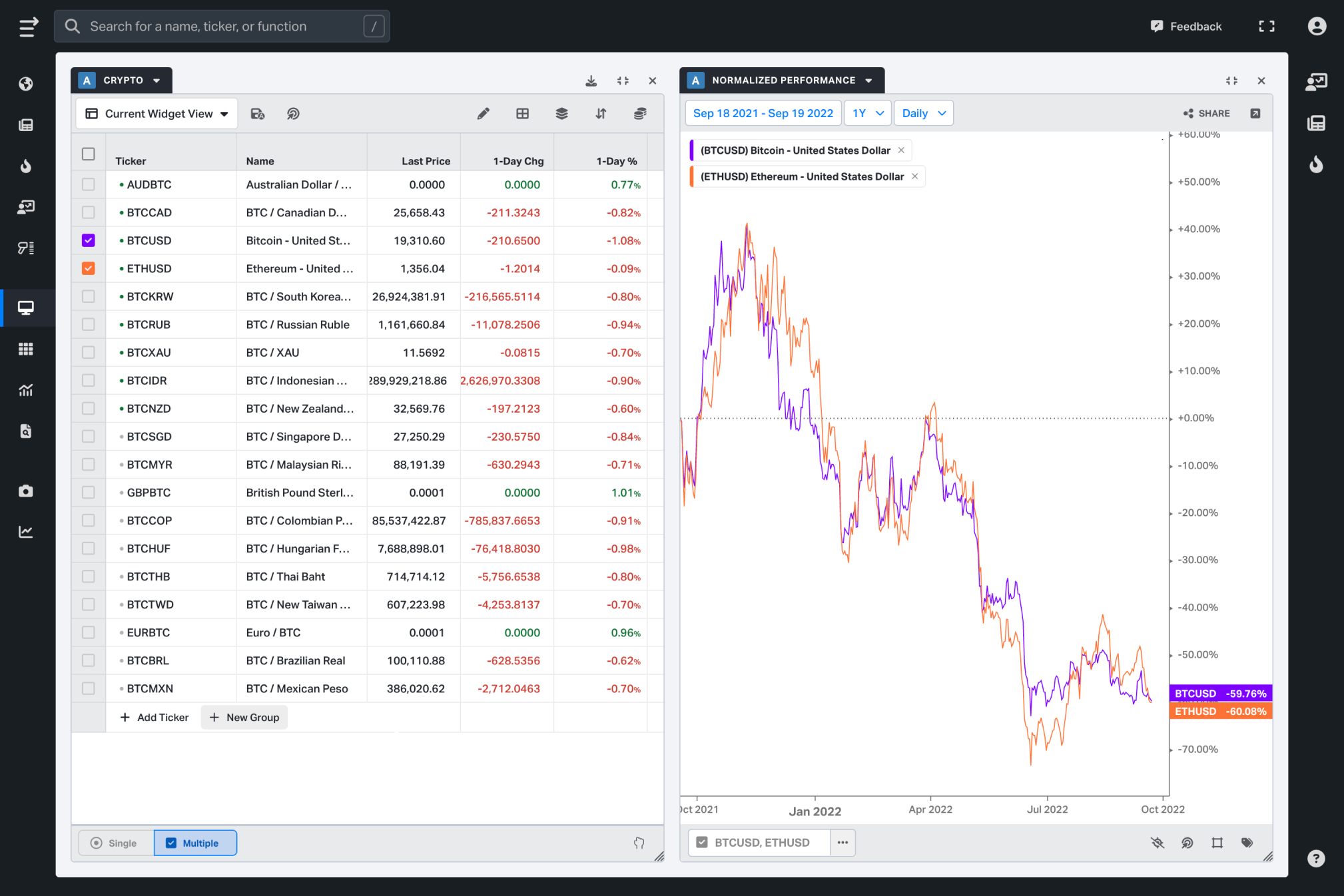Viewport: 1344px width, 896px height.
Task: Uncheck the ETHUSD row checkbox
Action: (x=89, y=268)
